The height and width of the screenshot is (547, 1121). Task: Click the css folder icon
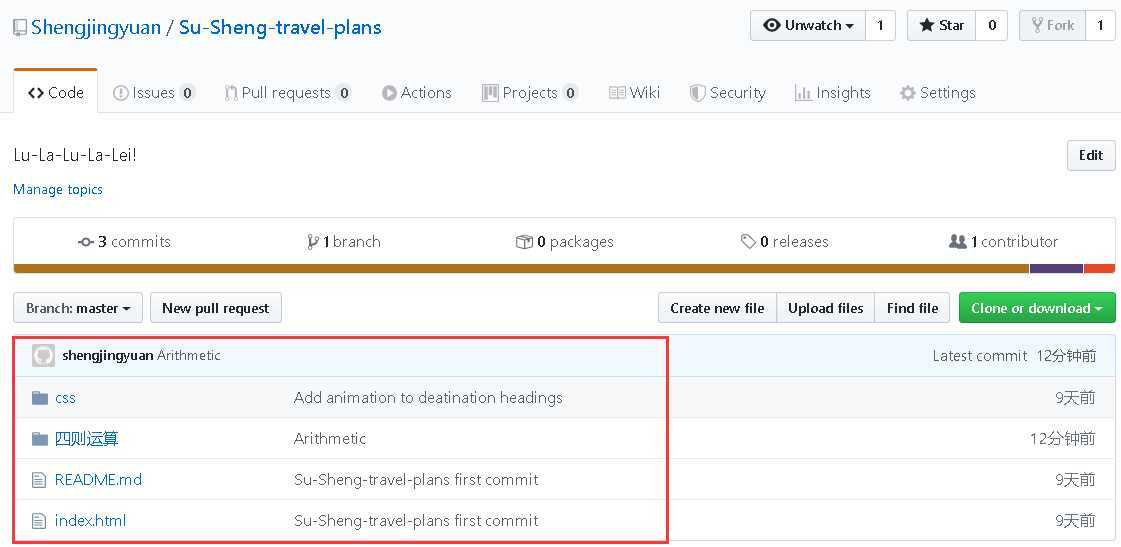click(x=40, y=398)
